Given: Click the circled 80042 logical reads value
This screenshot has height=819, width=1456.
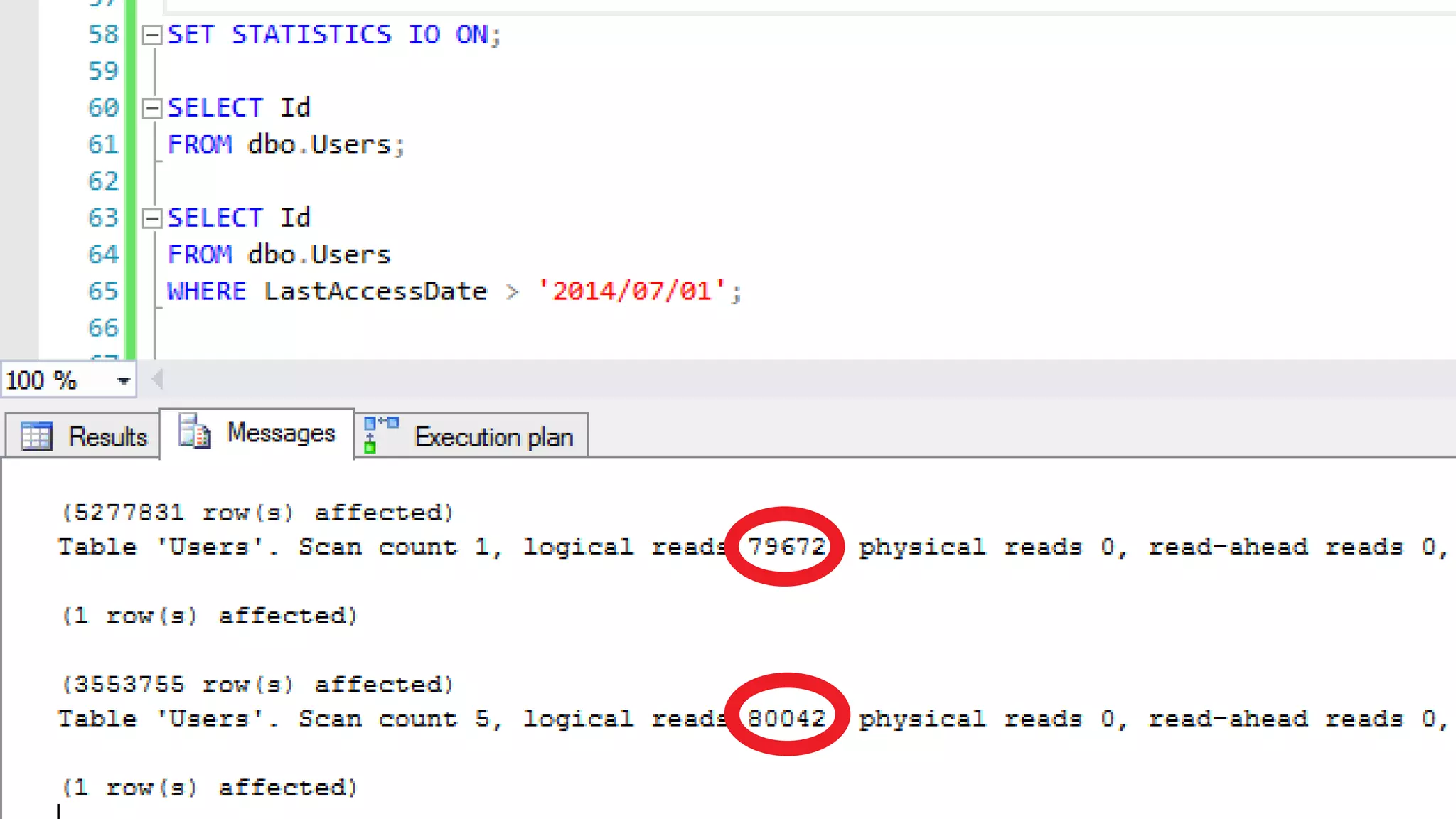Looking at the screenshot, I should click(x=786, y=718).
